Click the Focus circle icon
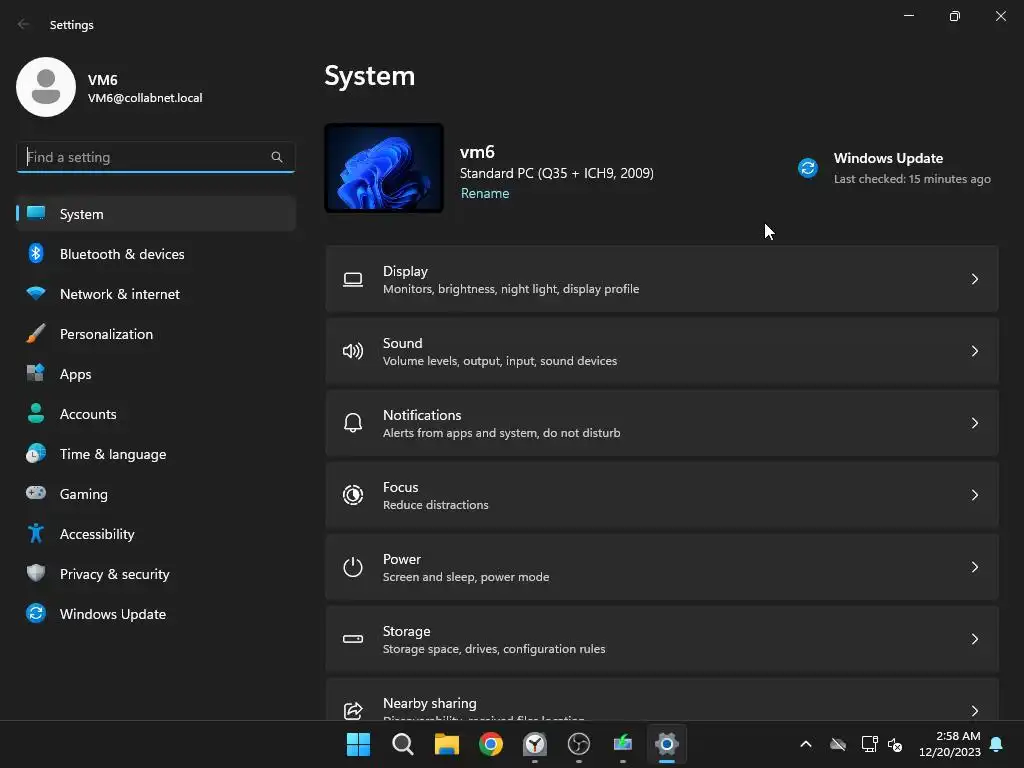1024x768 pixels. (353, 495)
